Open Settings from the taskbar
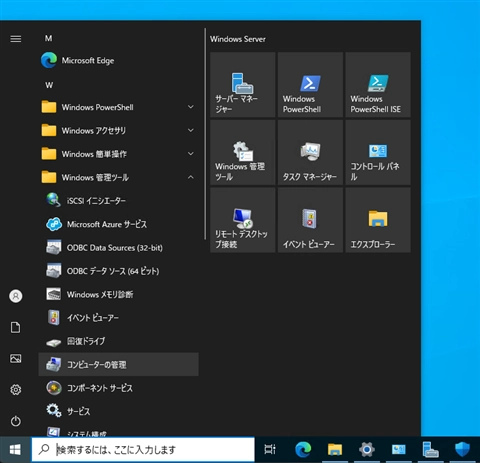 (x=367, y=450)
